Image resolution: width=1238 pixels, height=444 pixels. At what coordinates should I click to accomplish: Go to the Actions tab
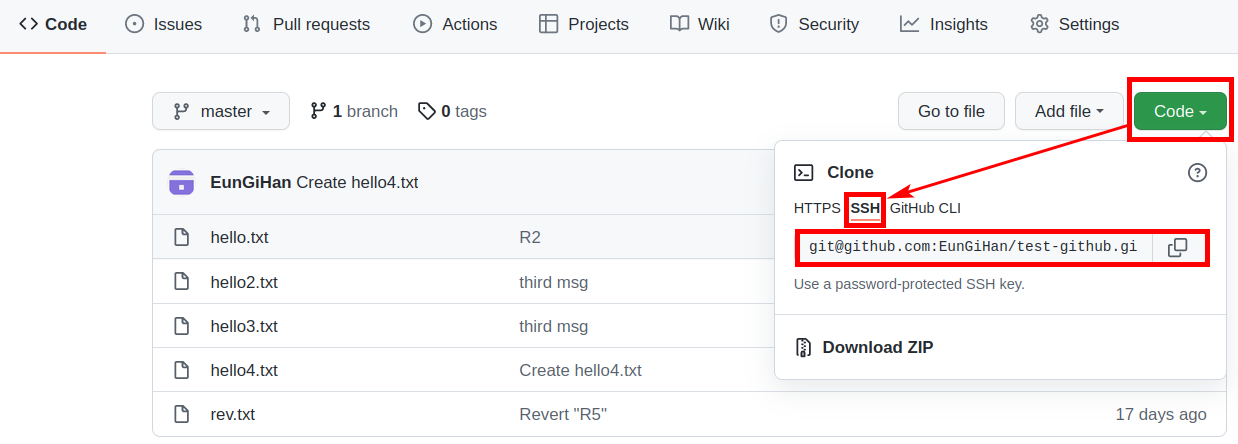pos(455,24)
